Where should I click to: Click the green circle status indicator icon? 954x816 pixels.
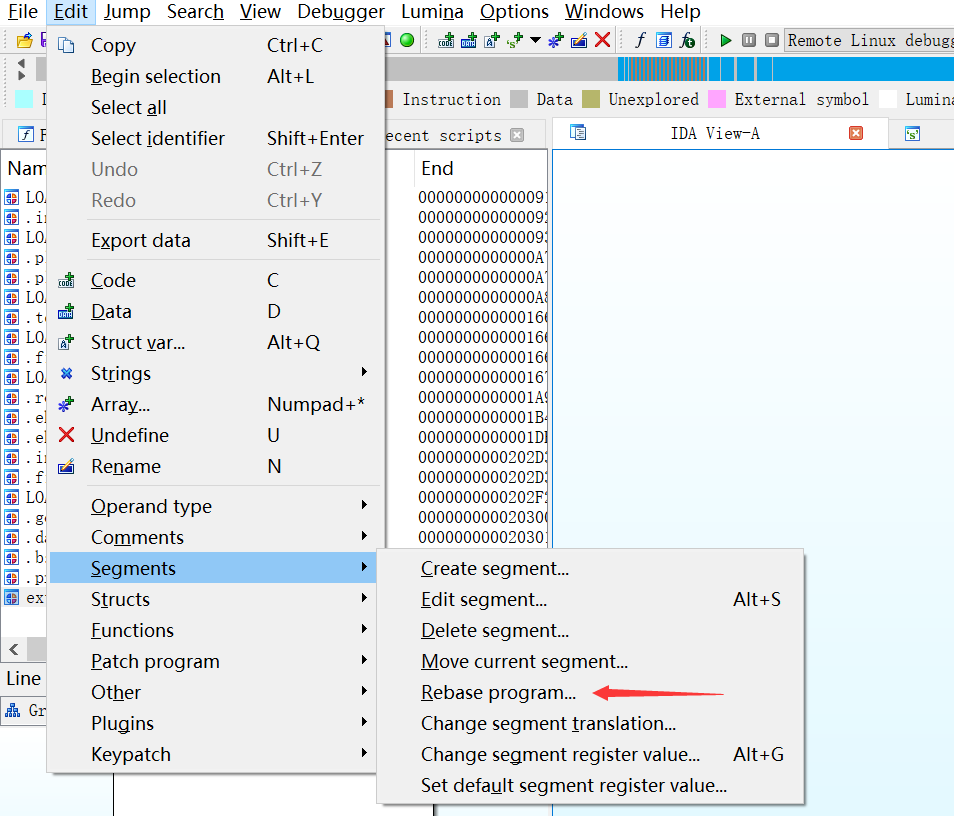tap(407, 41)
